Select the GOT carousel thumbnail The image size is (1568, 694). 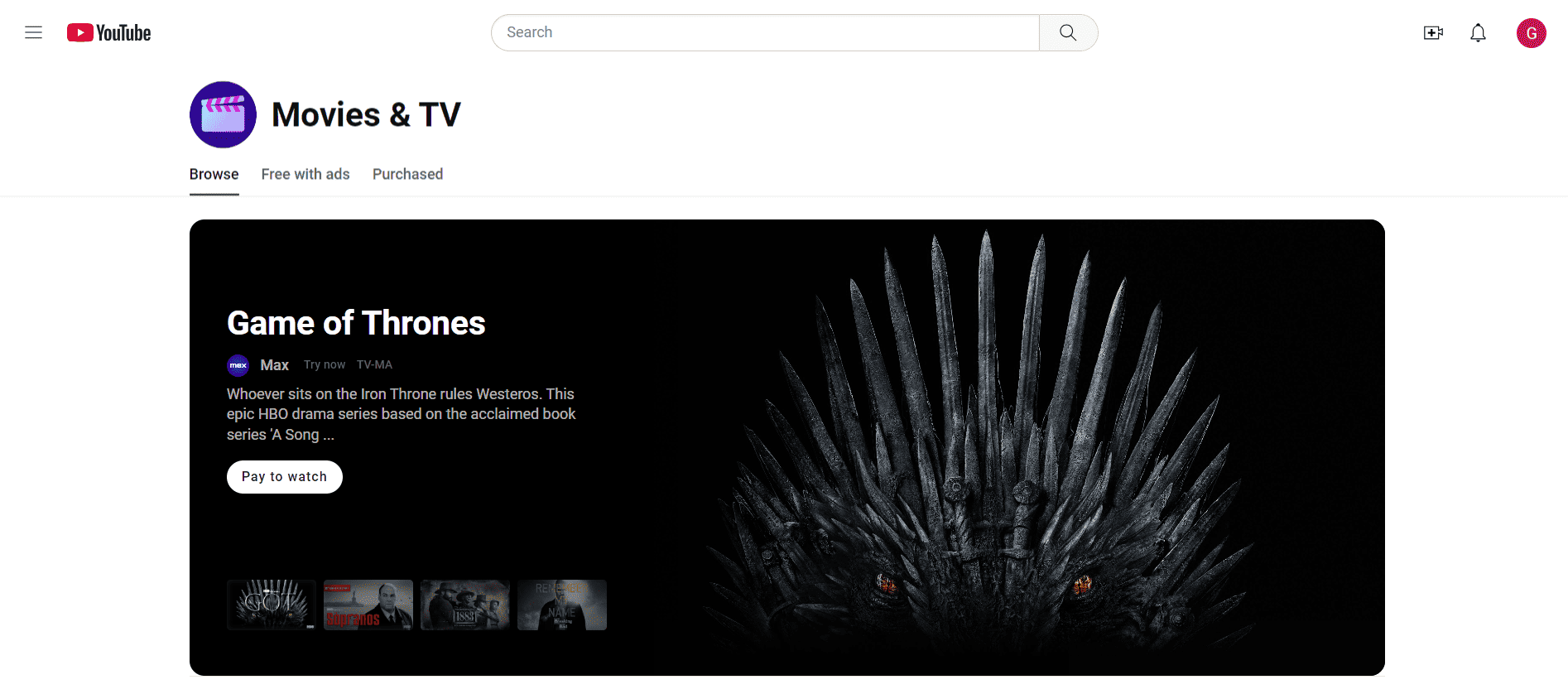[272, 605]
